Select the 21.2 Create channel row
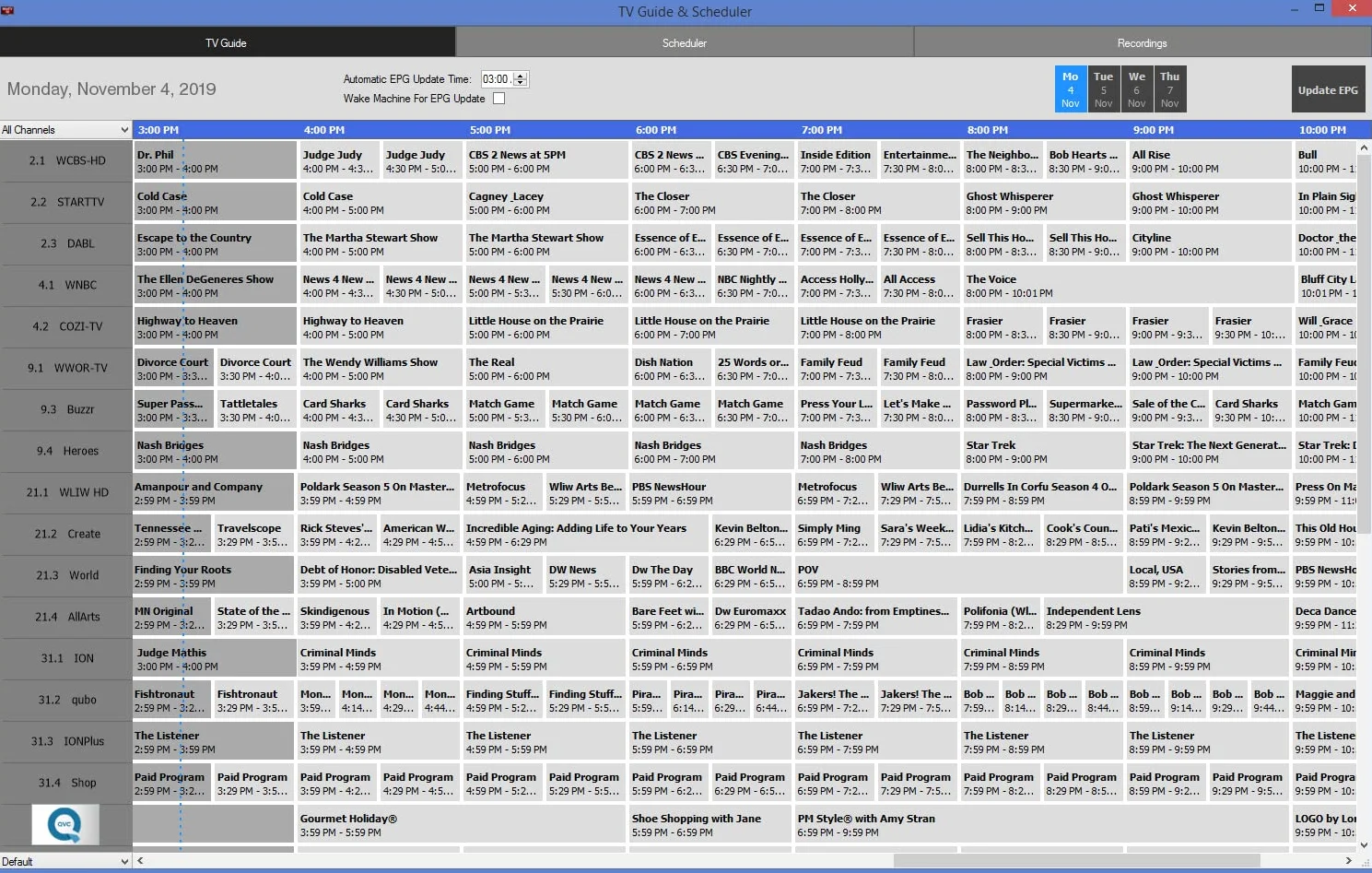This screenshot has width=1372, height=873. (x=66, y=534)
